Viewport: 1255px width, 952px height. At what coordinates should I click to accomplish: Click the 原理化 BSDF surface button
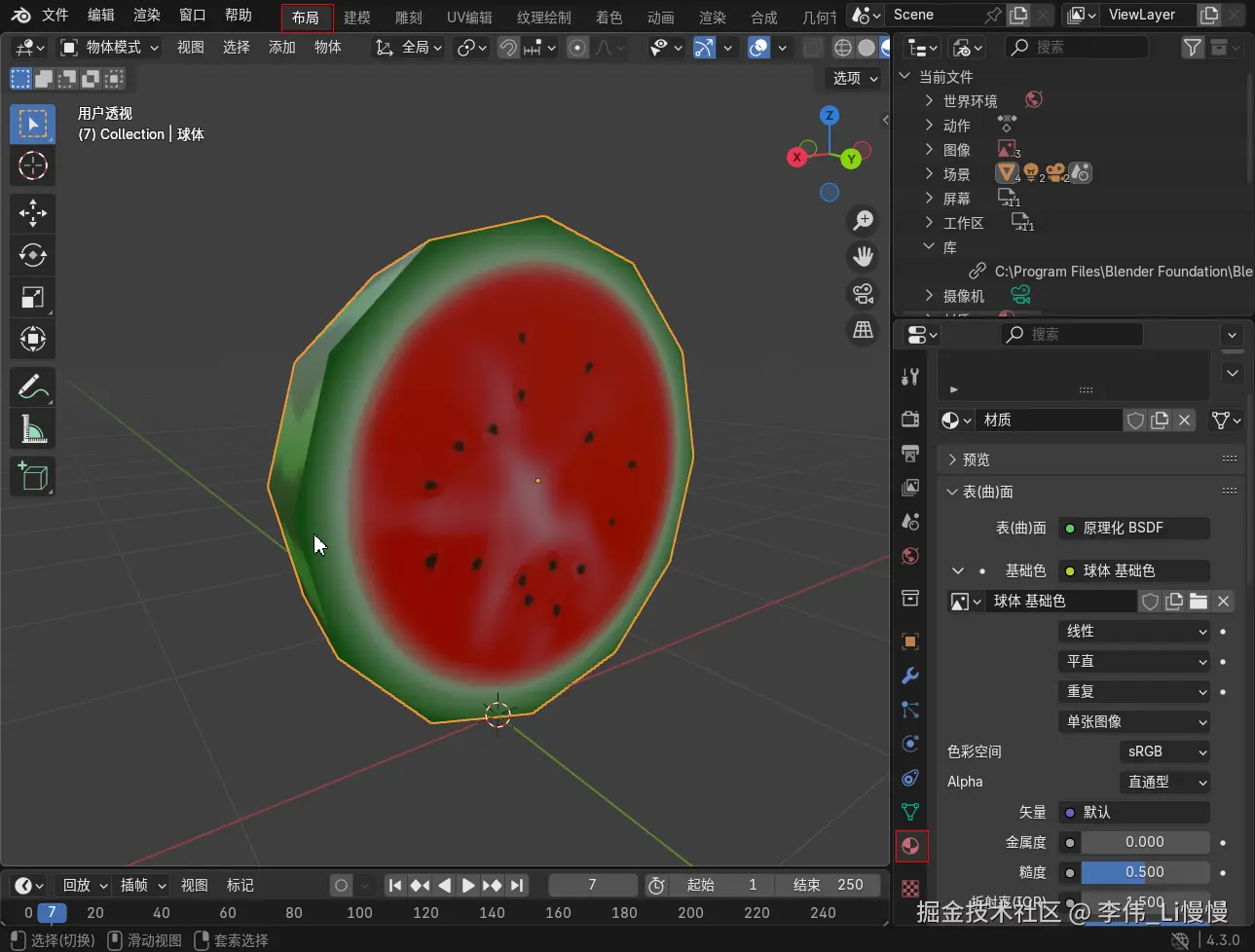click(1133, 528)
